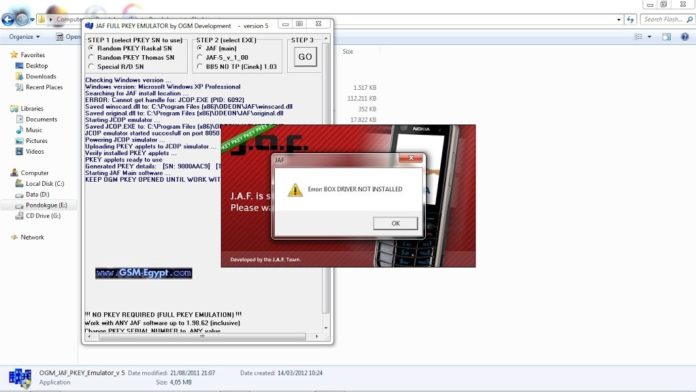Click log line 'ERROR: Cannot get handle for: JCOP.EXE'
696x392 pixels.
pyautogui.click(x=165, y=100)
